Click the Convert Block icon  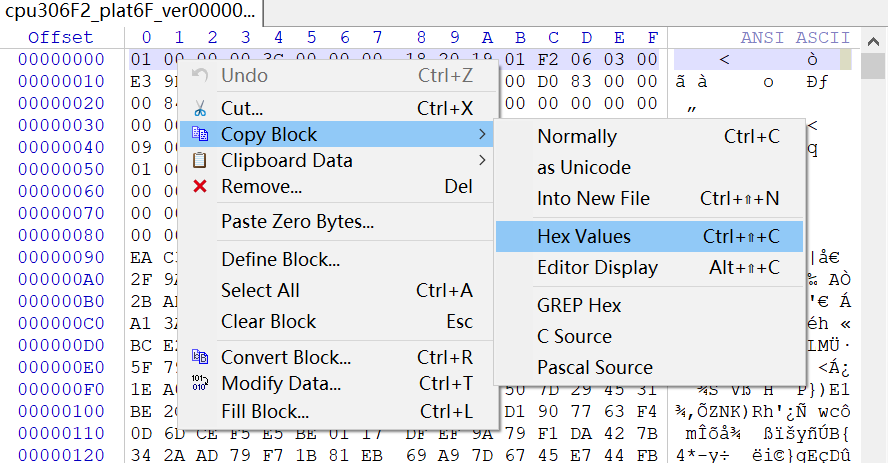199,357
